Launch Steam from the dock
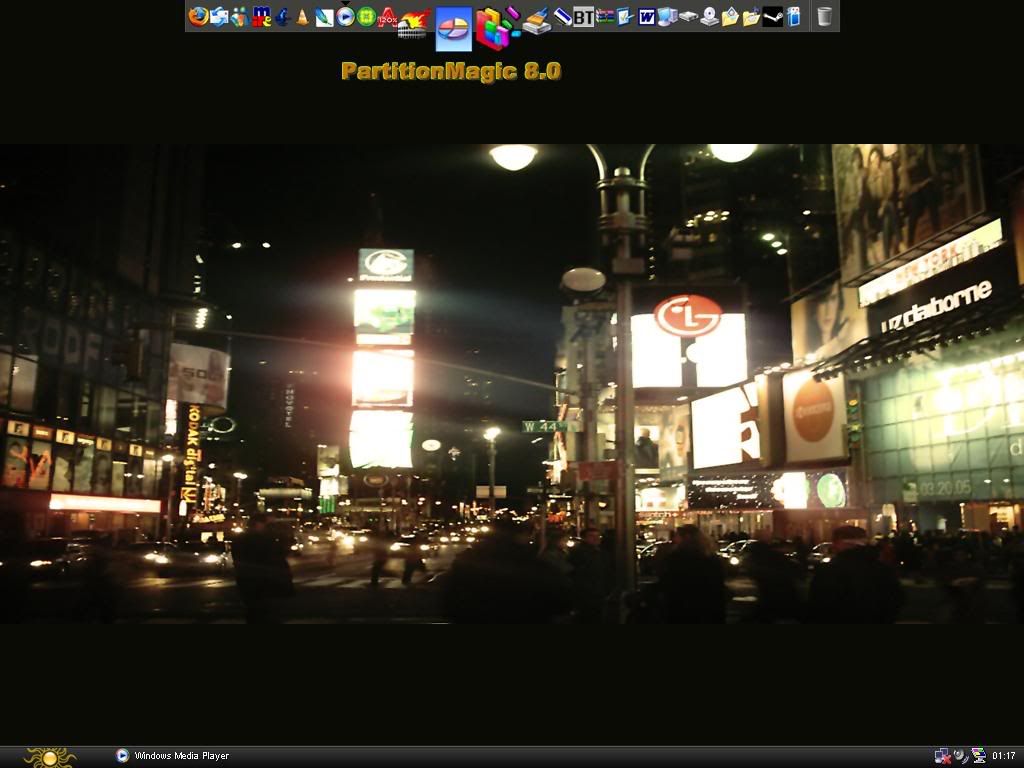Image resolution: width=1024 pixels, height=768 pixels. coord(773,16)
